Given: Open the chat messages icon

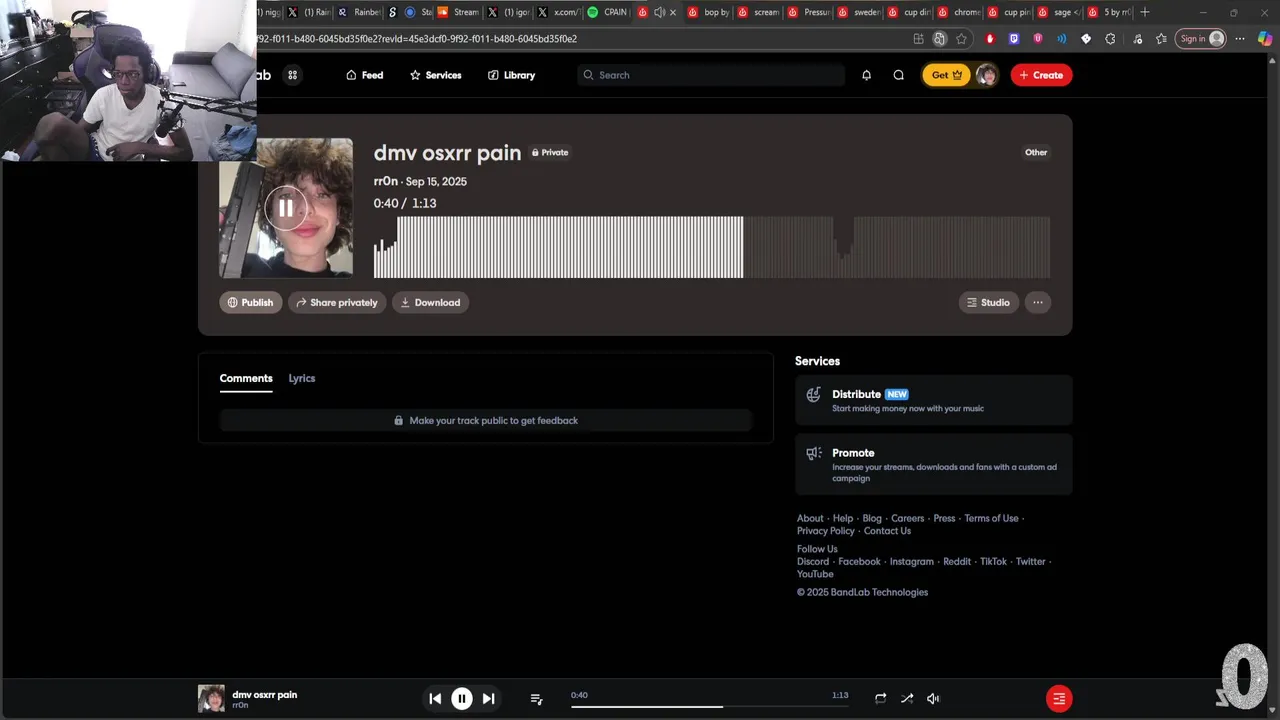Looking at the screenshot, I should [898, 75].
